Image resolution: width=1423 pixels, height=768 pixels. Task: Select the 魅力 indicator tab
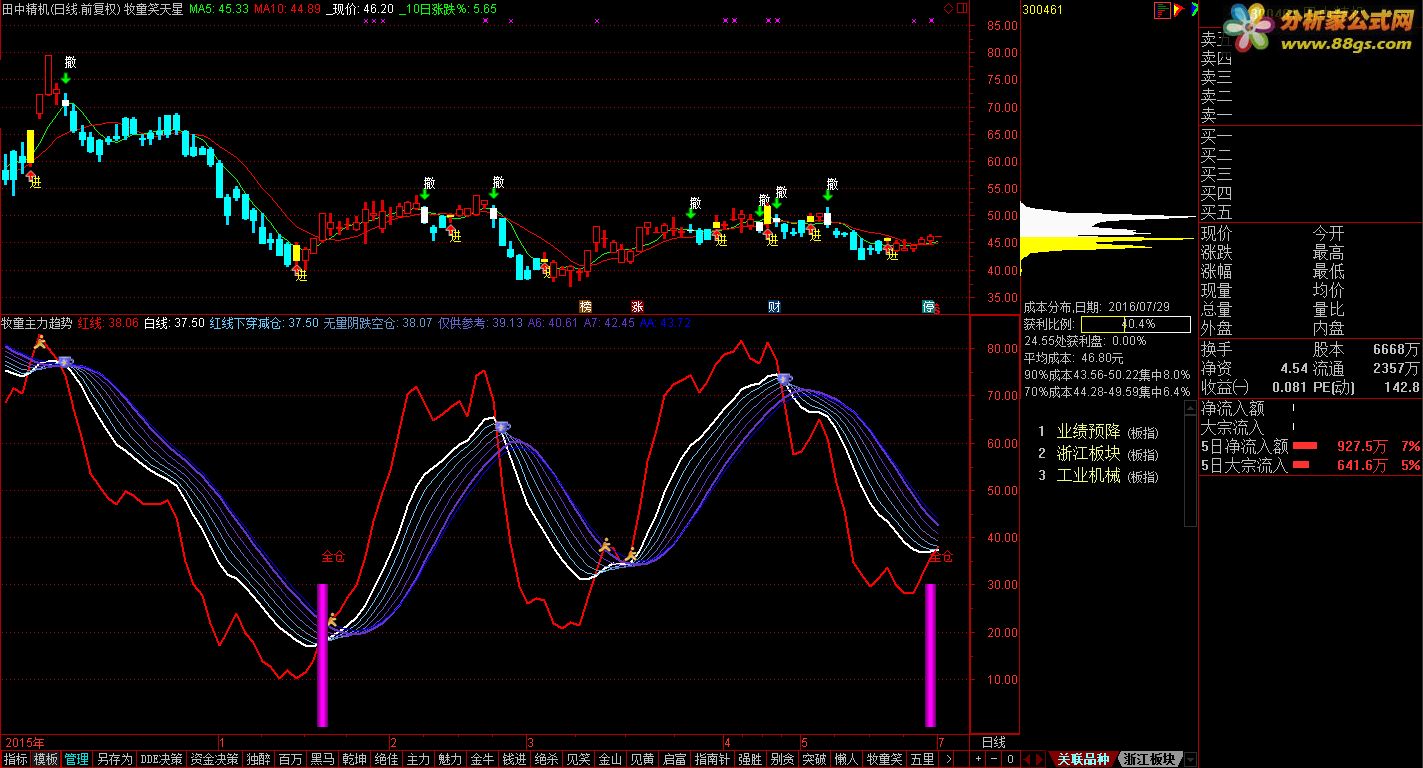(x=450, y=759)
